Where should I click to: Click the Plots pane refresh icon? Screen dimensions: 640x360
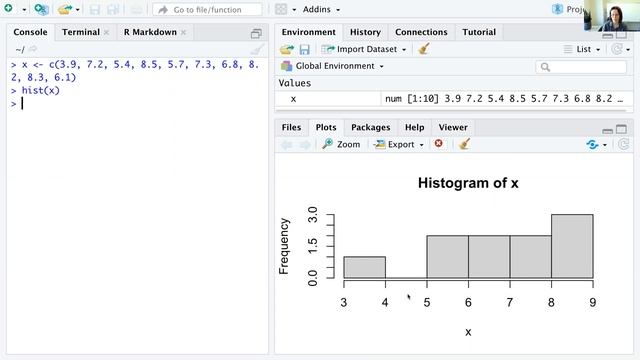[623, 144]
